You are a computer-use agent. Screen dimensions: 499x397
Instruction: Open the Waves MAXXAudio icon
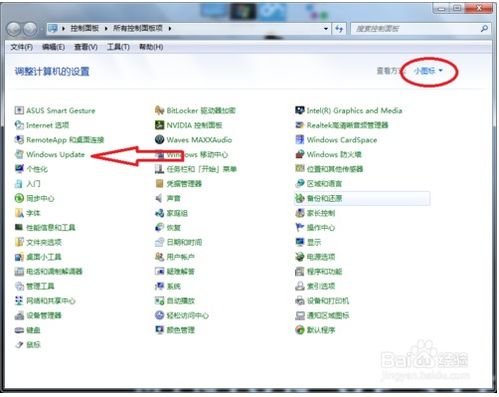[x=159, y=140]
